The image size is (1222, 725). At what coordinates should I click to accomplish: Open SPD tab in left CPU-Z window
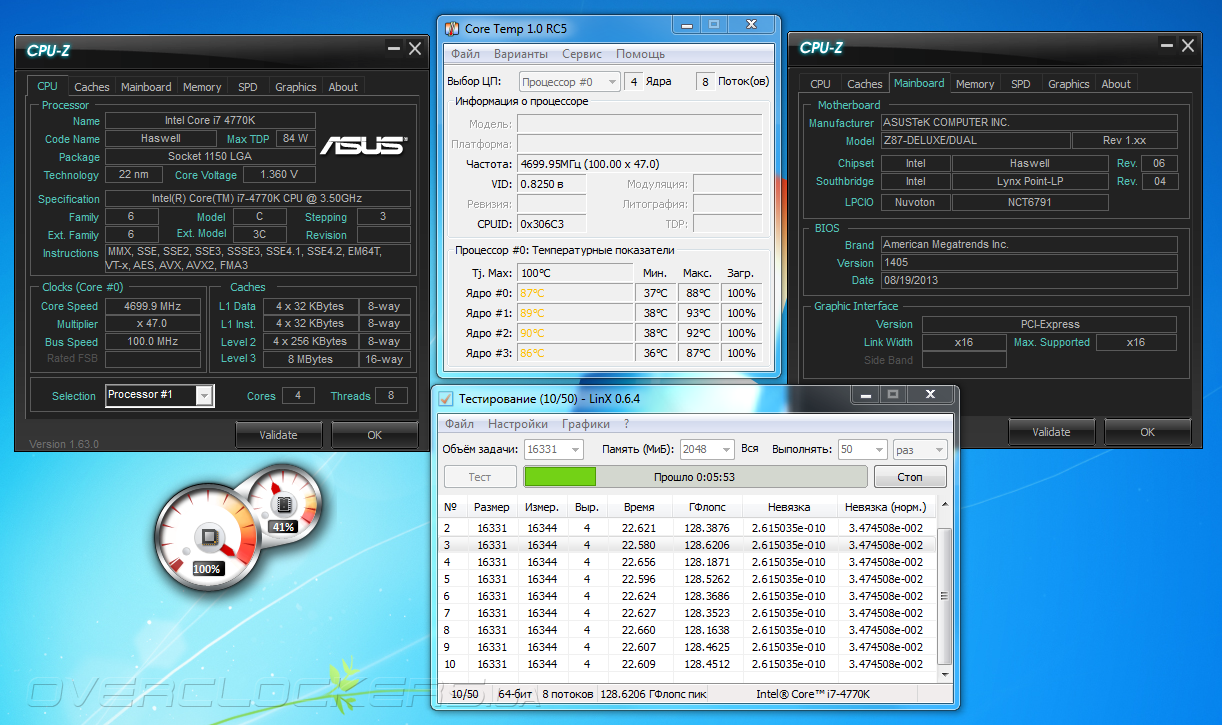(247, 87)
